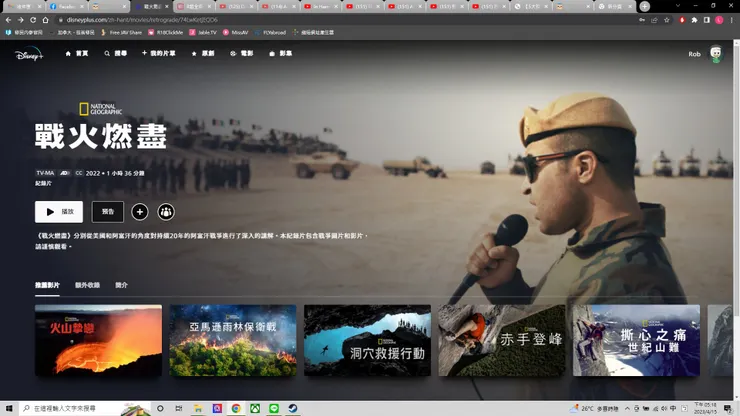Image resolution: width=740 pixels, height=416 pixels.
Task: Open the R18ClickMe bookmark
Action: point(166,33)
